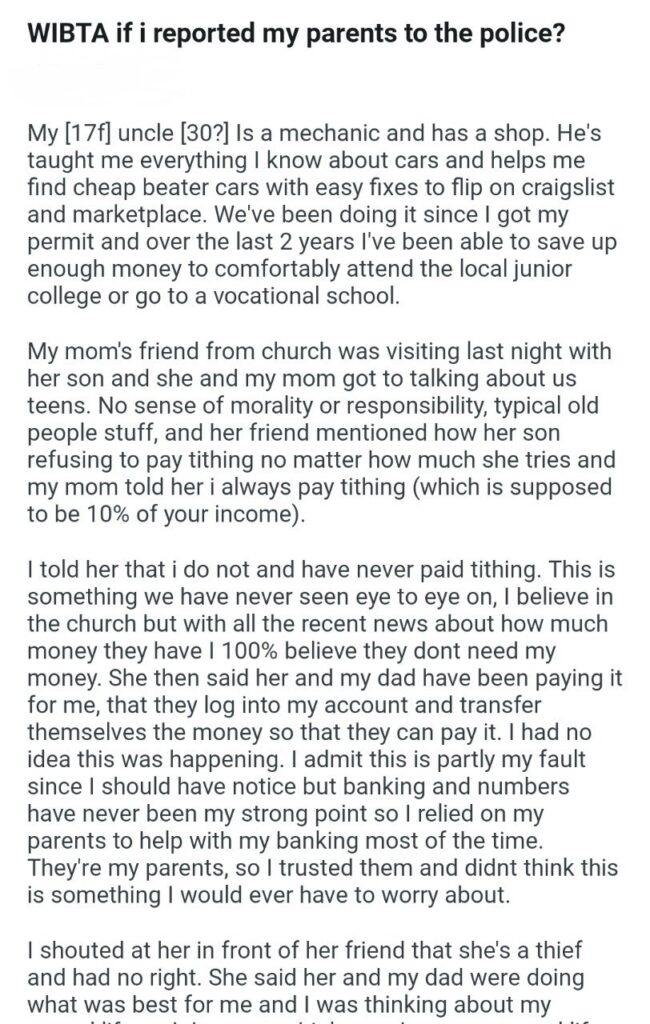Image resolution: width=650 pixels, height=1024 pixels.
Task: Click the post title about reporting parents
Action: 295,33
